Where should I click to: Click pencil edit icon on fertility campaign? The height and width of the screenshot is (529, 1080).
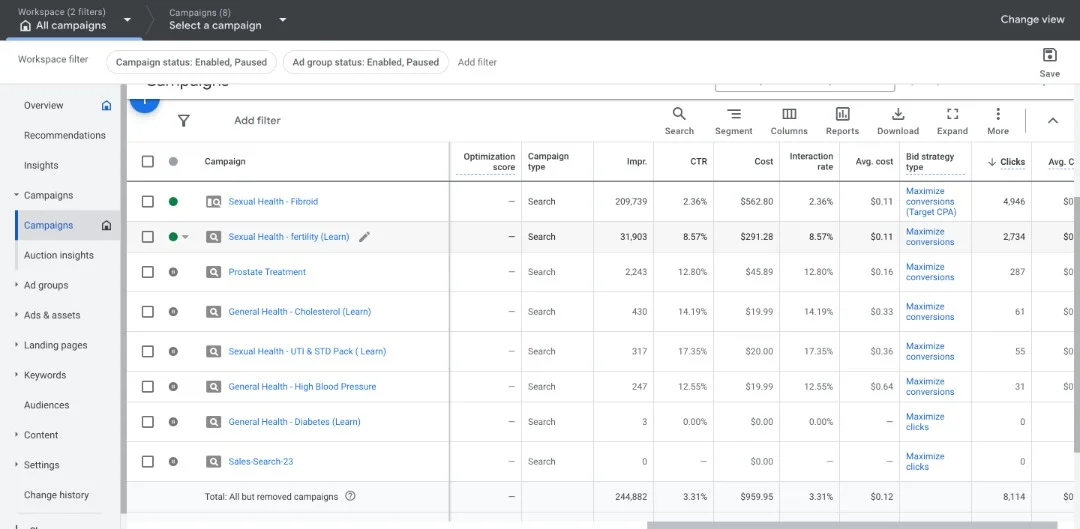pyautogui.click(x=364, y=236)
